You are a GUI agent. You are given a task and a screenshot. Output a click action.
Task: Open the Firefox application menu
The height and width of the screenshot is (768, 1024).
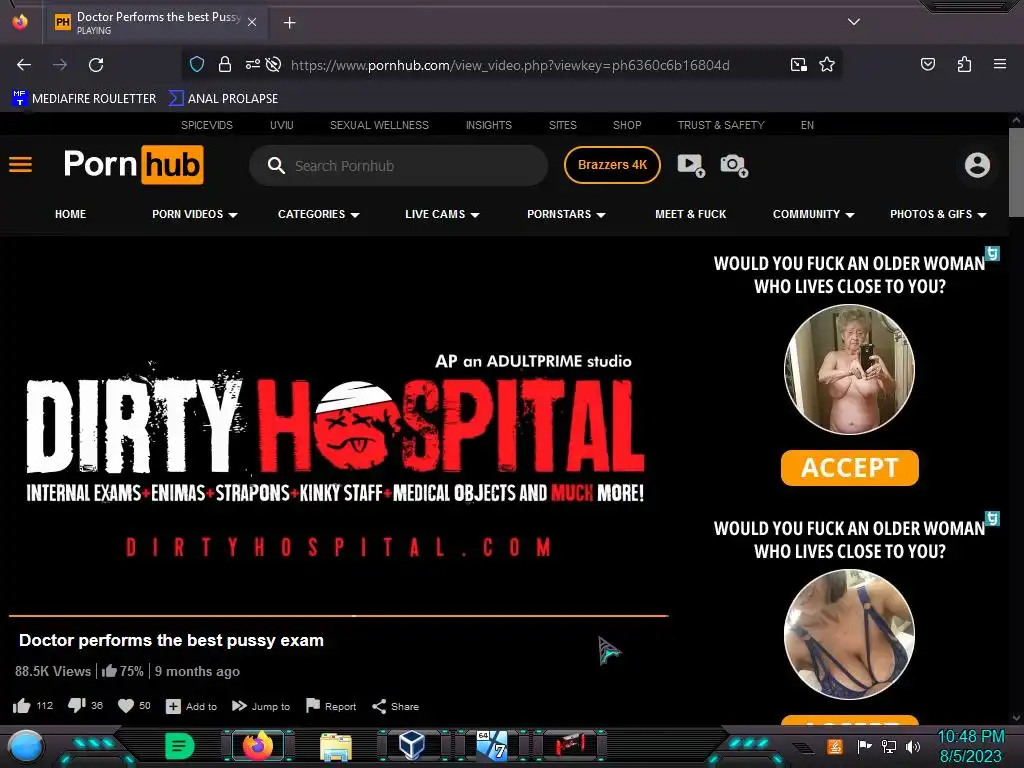999,64
